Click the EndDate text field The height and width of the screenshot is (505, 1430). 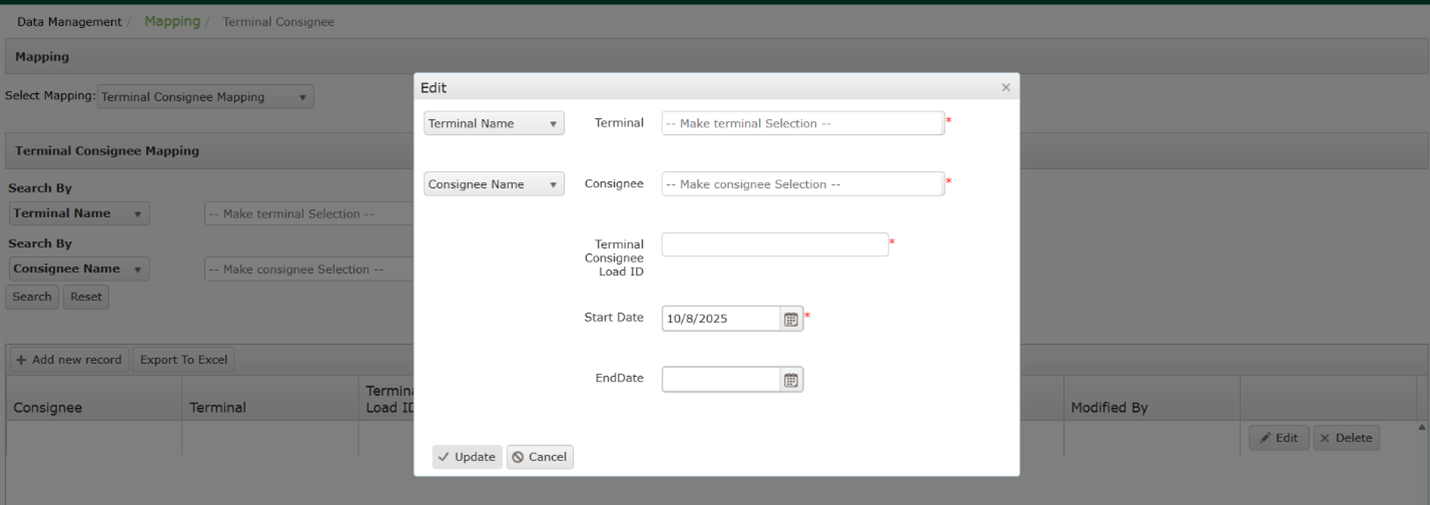pyautogui.click(x=721, y=380)
